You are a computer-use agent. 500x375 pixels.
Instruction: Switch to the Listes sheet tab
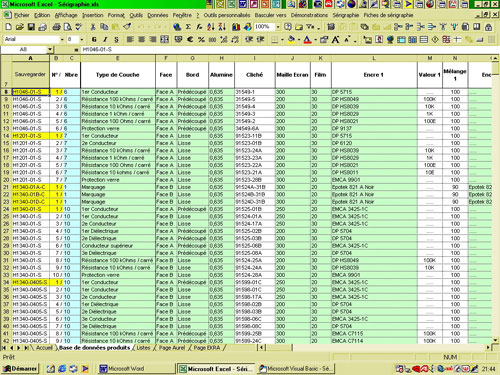click(143, 348)
